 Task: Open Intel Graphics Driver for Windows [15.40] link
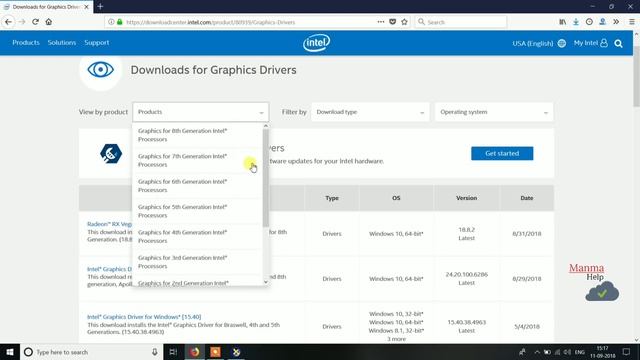click(x=144, y=317)
